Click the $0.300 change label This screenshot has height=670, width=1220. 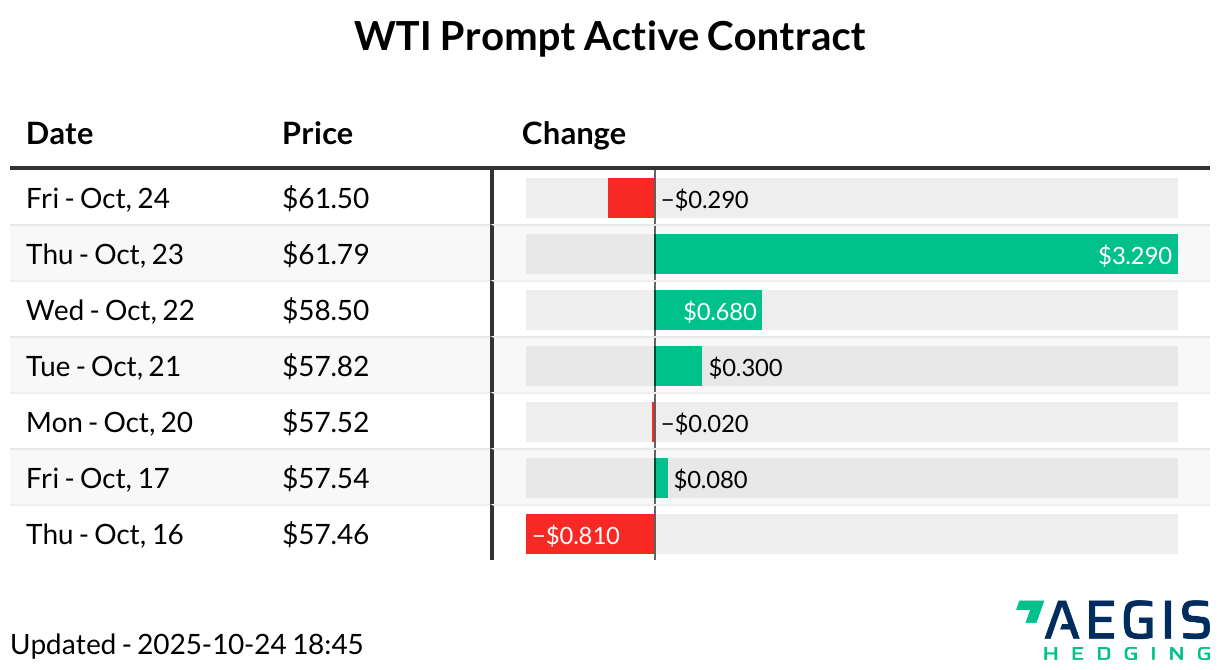click(745, 367)
